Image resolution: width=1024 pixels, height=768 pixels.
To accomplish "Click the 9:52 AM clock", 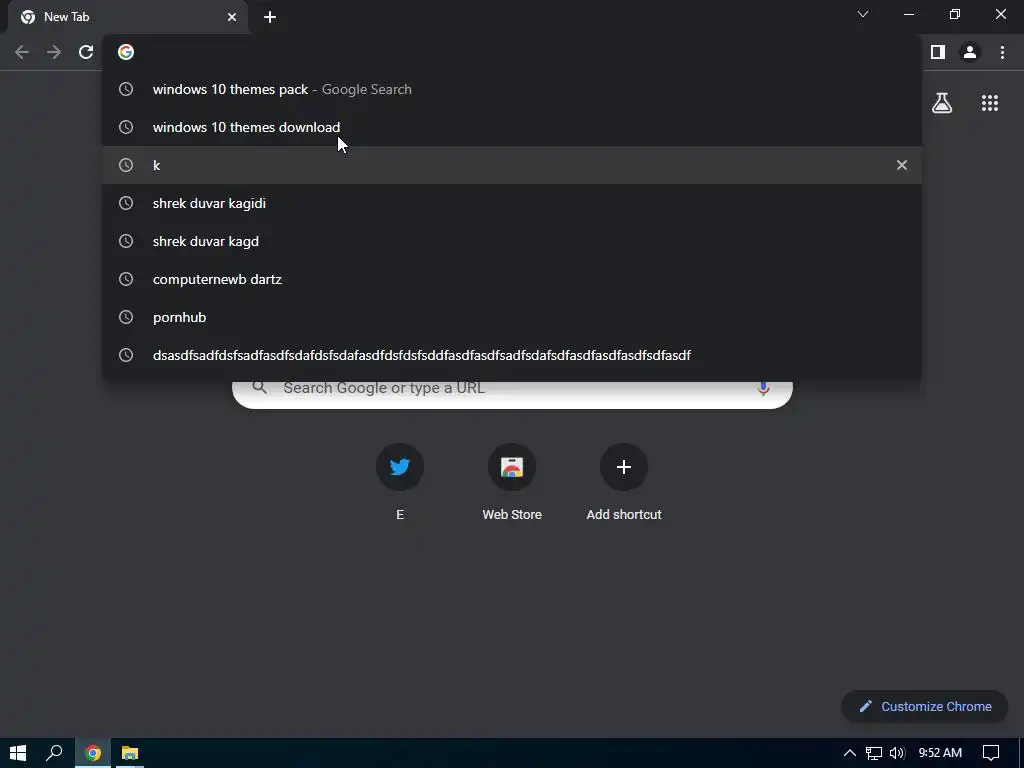I will [940, 753].
